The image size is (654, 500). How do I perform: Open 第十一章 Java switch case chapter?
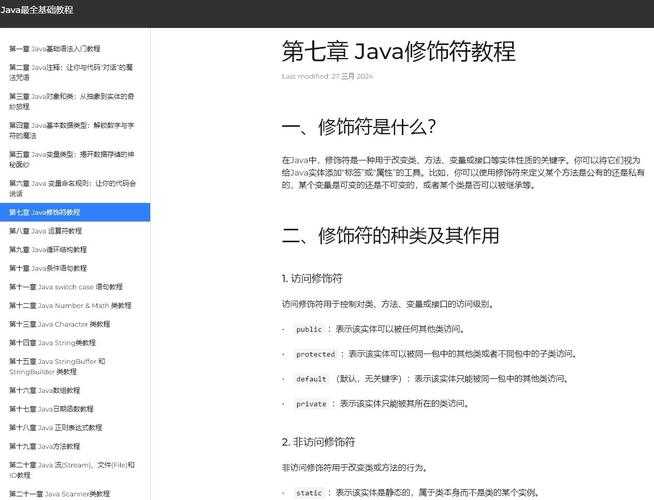[x=66, y=286]
